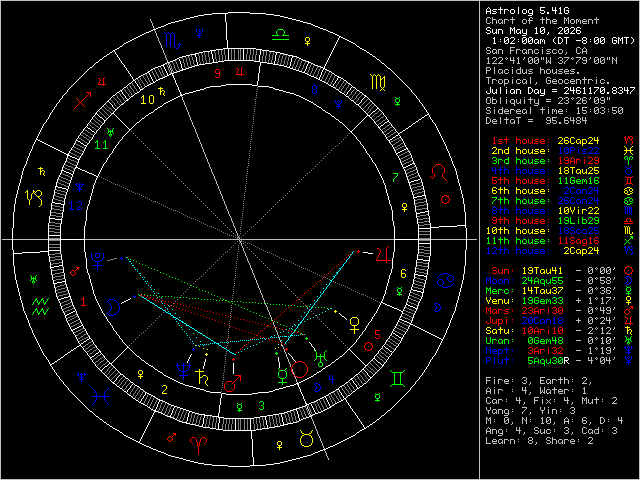Click the blue Scorpio sign on the outer ring
This screenshot has height=480, width=640.
tap(173, 41)
